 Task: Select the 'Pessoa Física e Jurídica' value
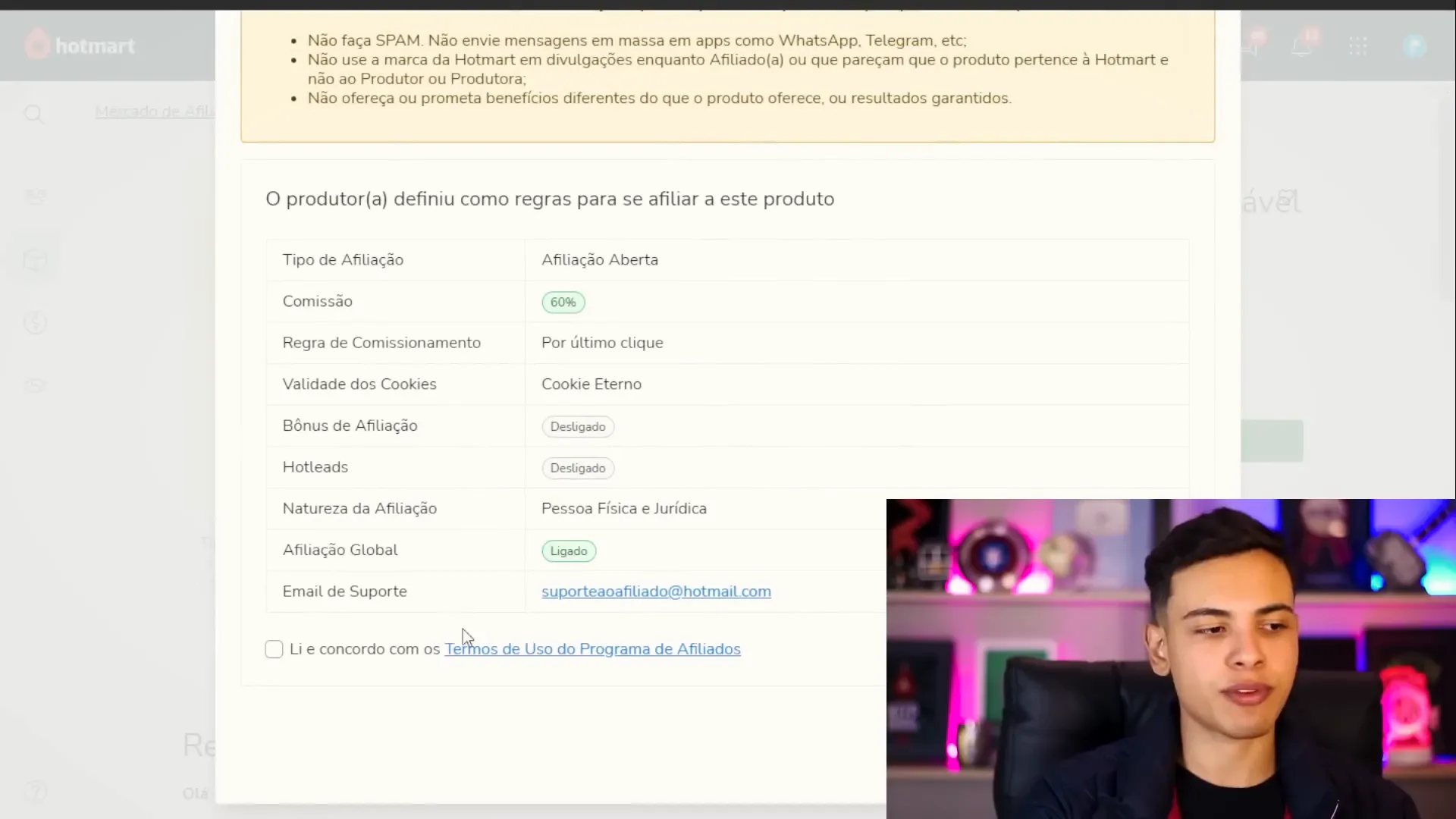pyautogui.click(x=624, y=509)
